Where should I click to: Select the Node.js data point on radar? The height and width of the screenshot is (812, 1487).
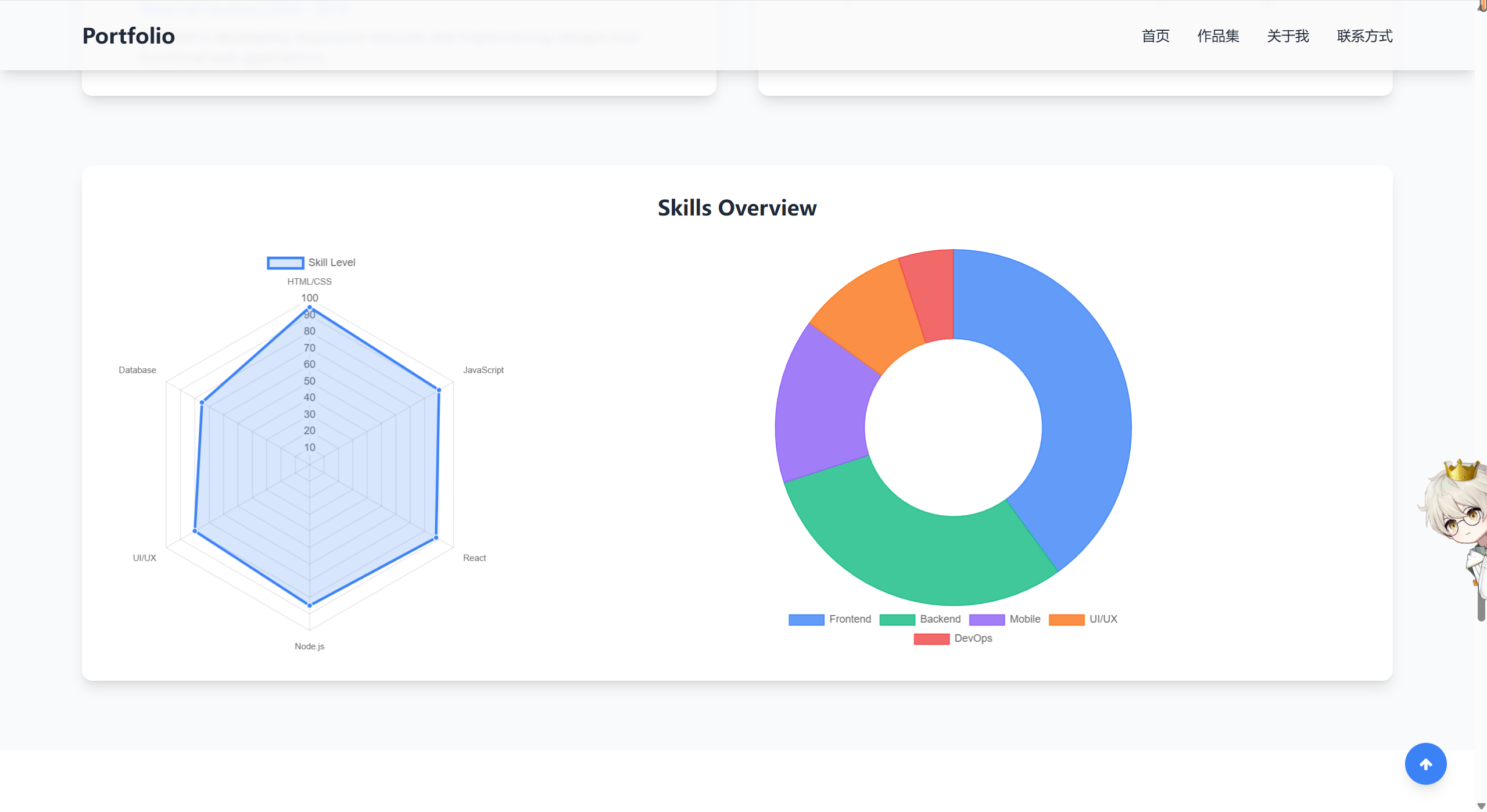(x=310, y=605)
